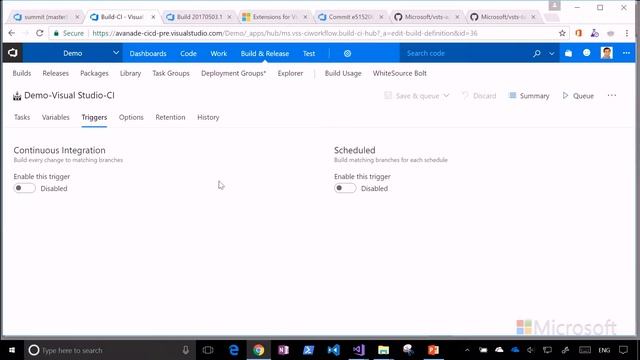Open Task View in the taskbar
640x360 pixels.
[x=208, y=350]
